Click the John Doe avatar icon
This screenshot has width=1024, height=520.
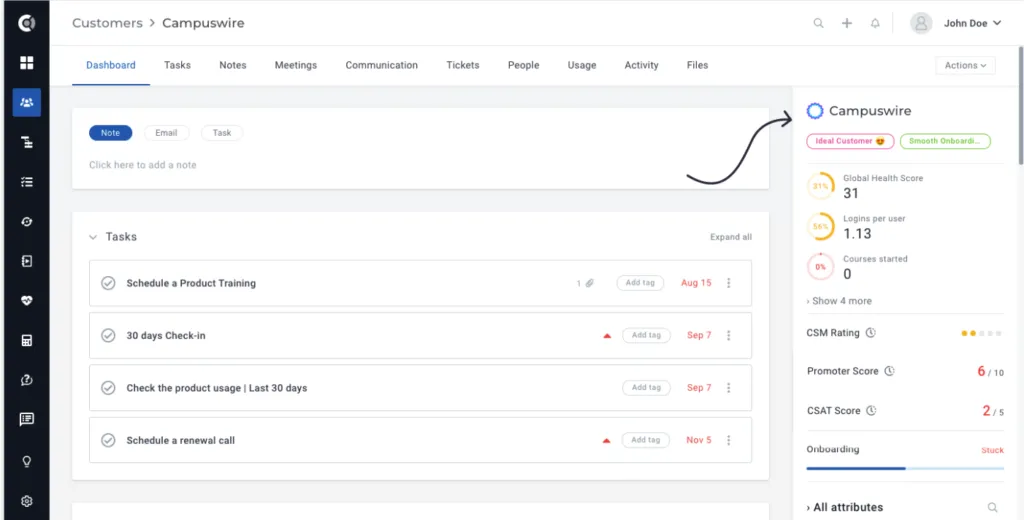[x=921, y=23]
